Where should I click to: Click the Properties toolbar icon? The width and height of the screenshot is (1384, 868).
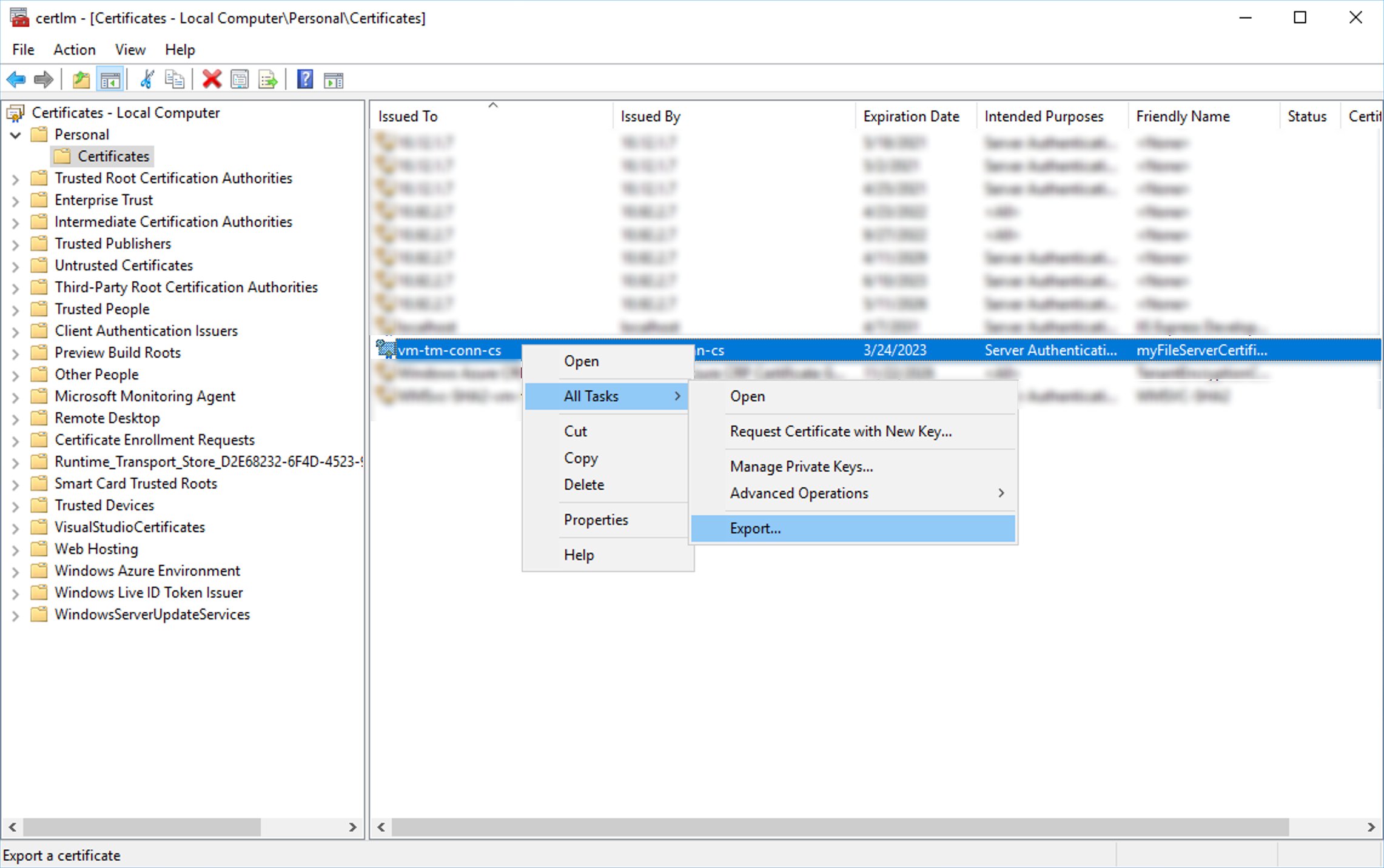(x=240, y=79)
